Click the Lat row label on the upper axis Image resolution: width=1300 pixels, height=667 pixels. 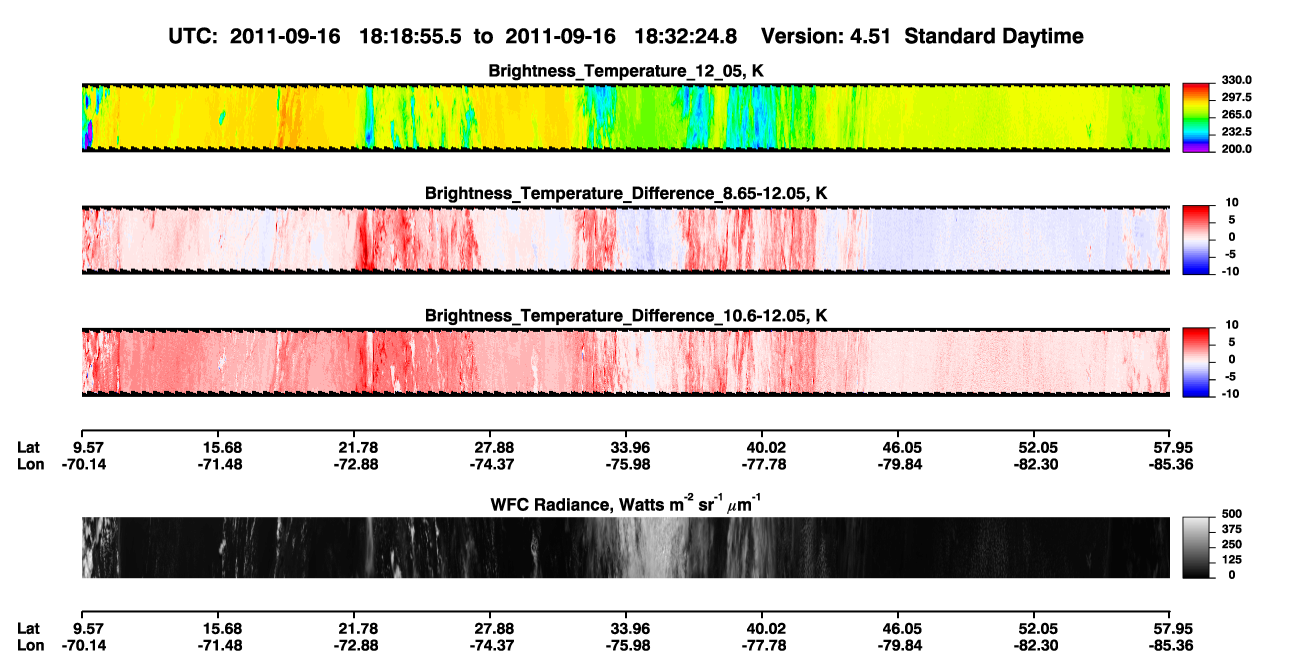(x=29, y=448)
